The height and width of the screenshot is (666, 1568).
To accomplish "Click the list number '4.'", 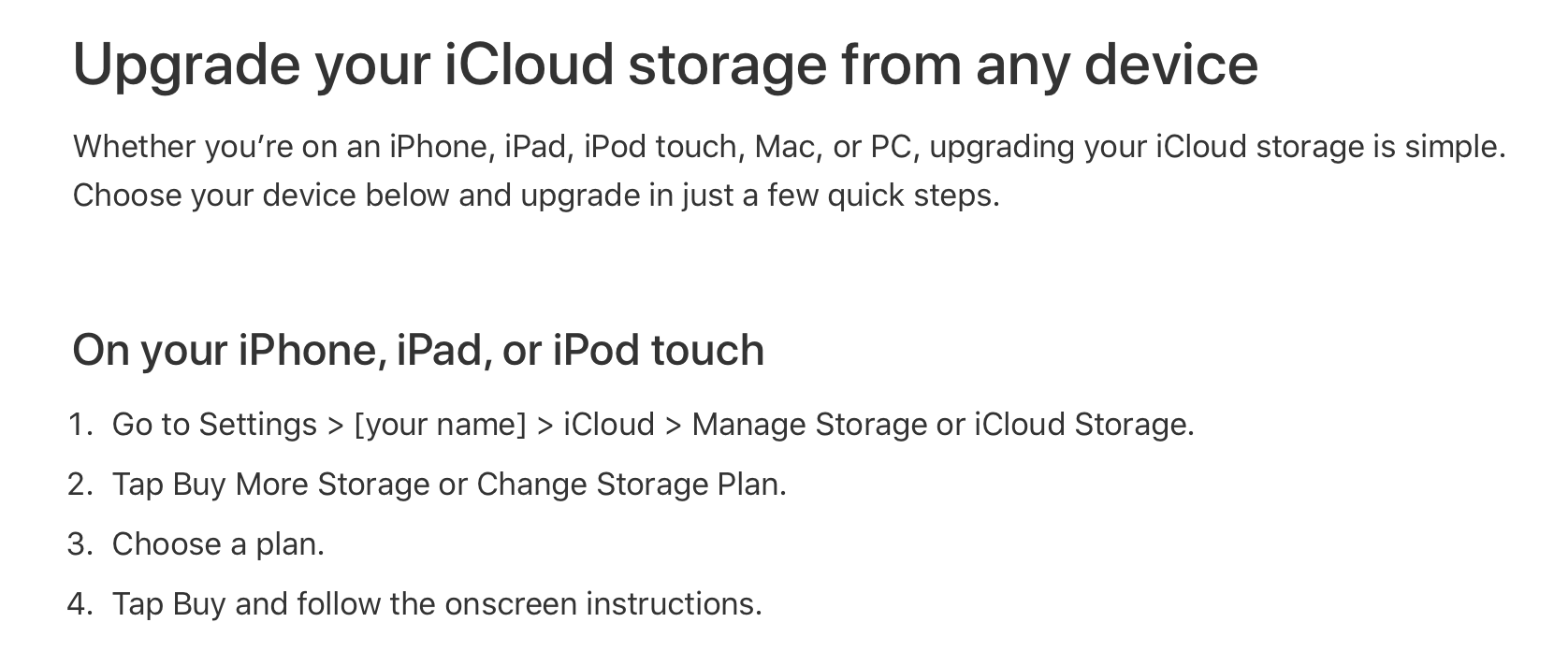I will (x=80, y=604).
